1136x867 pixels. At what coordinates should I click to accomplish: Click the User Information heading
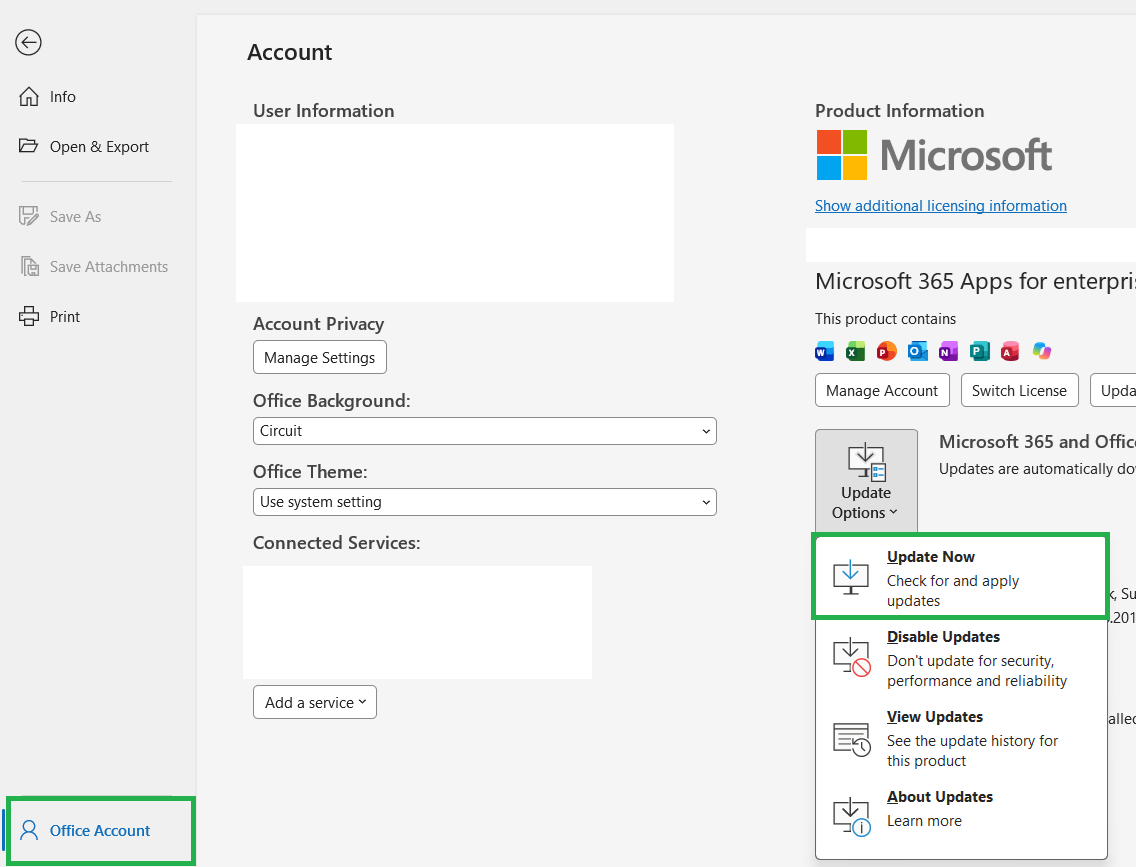point(324,111)
